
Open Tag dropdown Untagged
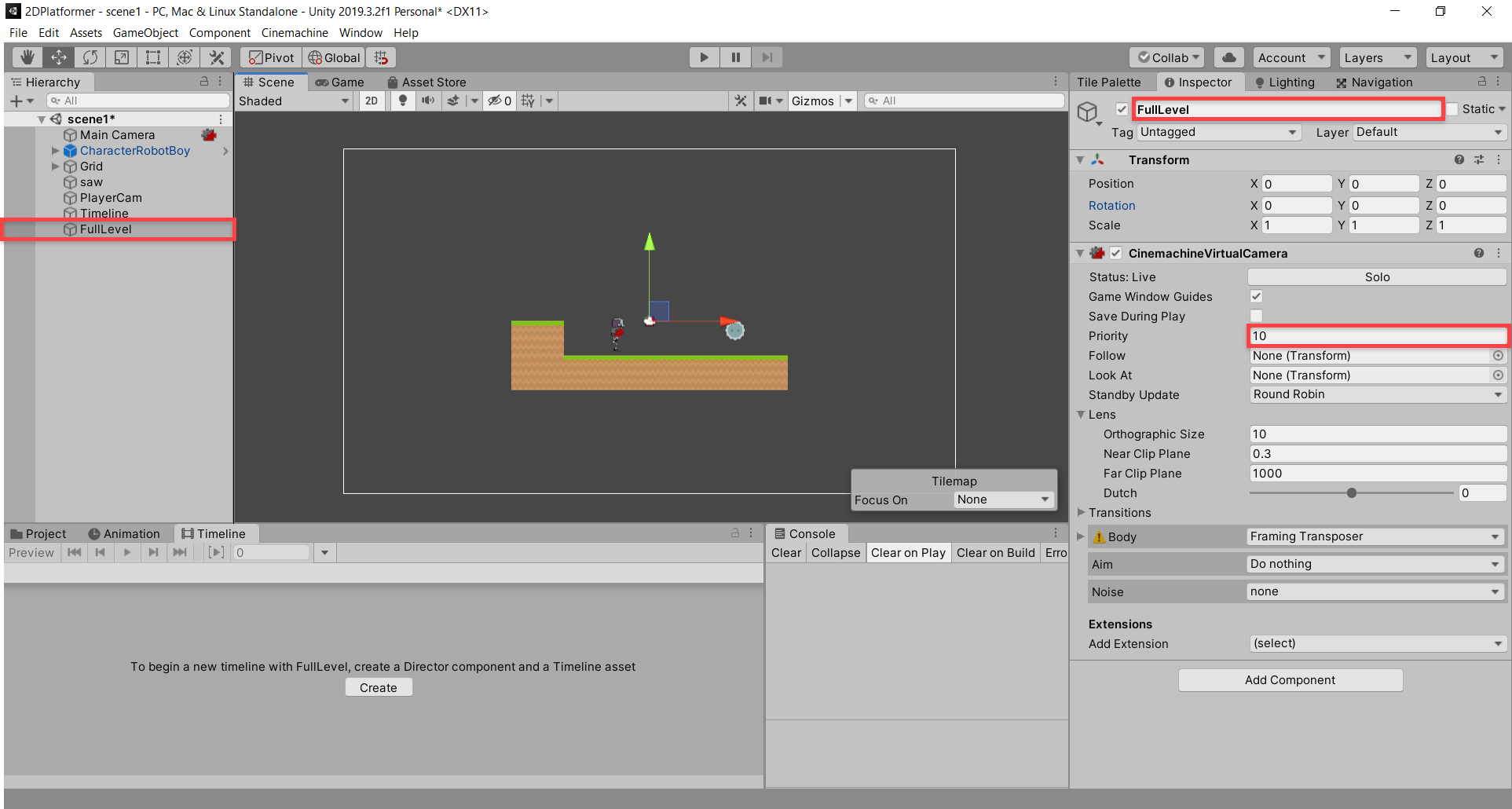tap(1218, 132)
